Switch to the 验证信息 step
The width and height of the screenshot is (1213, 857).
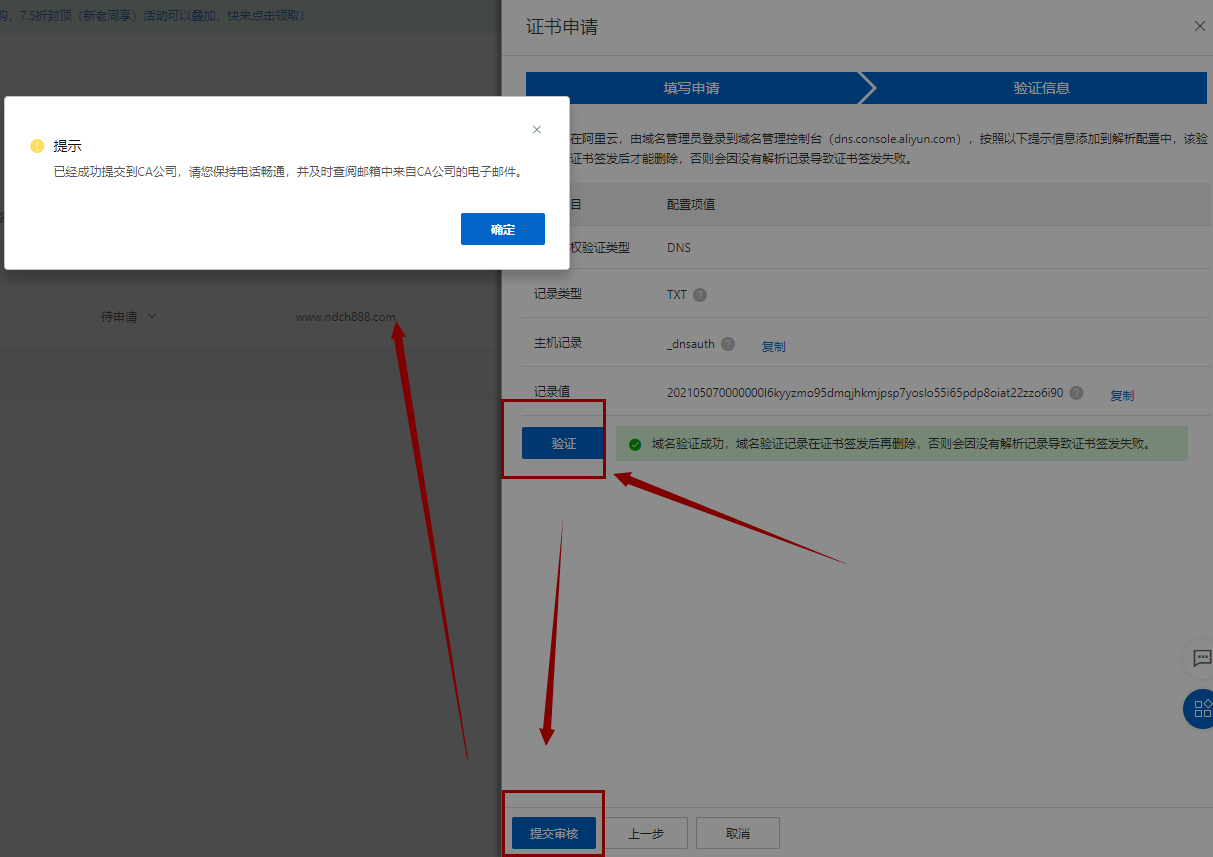tap(1041, 88)
